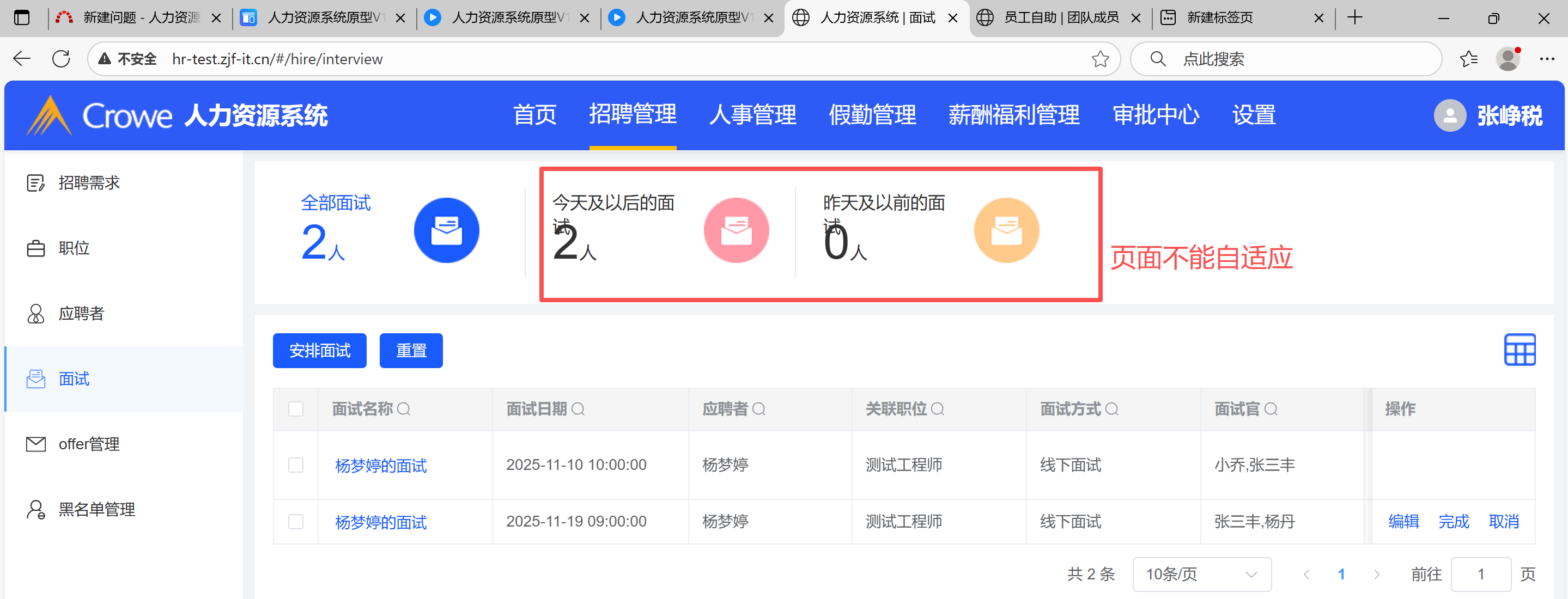Check the 2025-11-10 interview row checkbox
Viewport: 1568px width, 599px height.
[296, 465]
